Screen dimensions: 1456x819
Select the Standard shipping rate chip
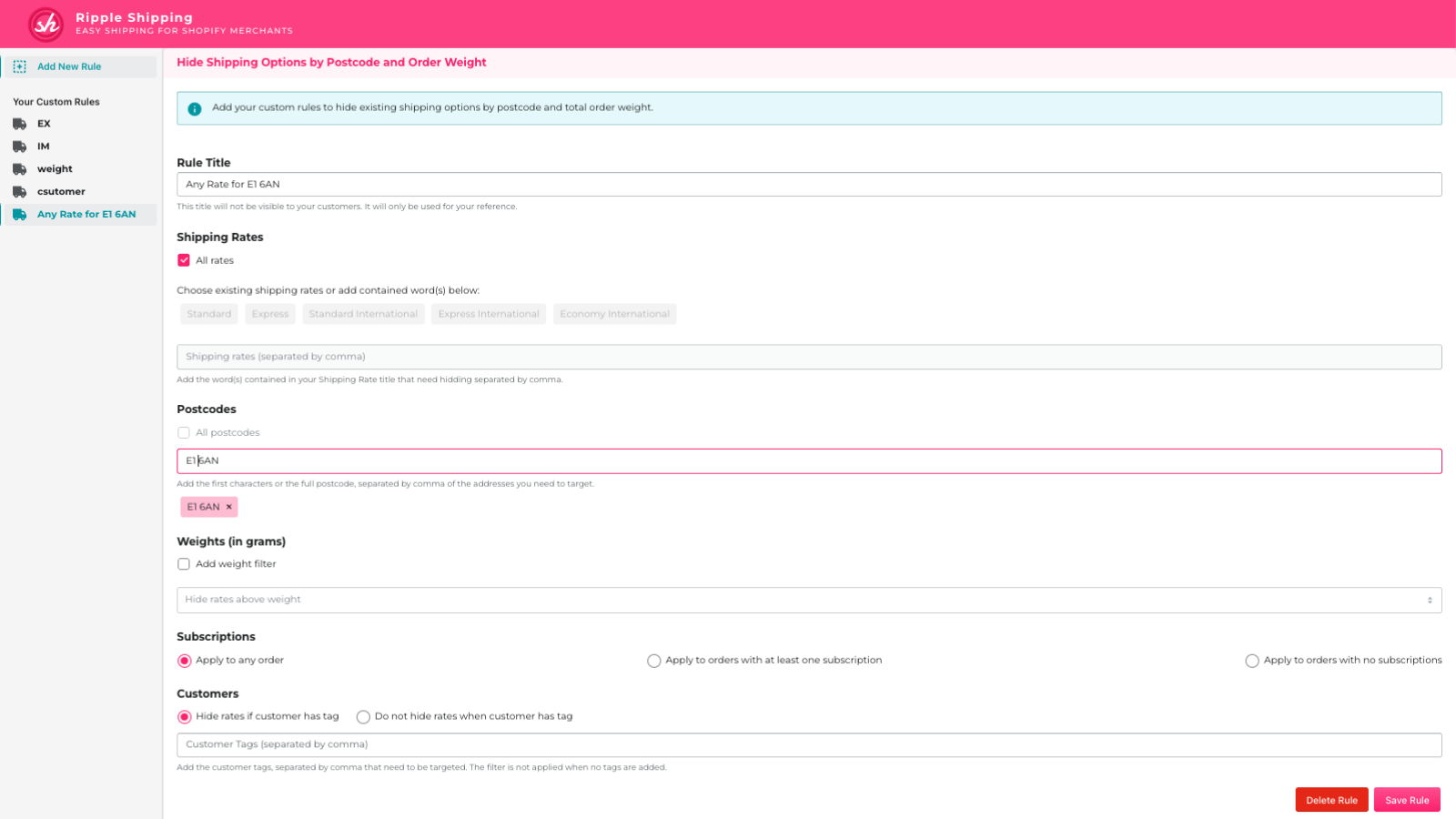point(209,314)
